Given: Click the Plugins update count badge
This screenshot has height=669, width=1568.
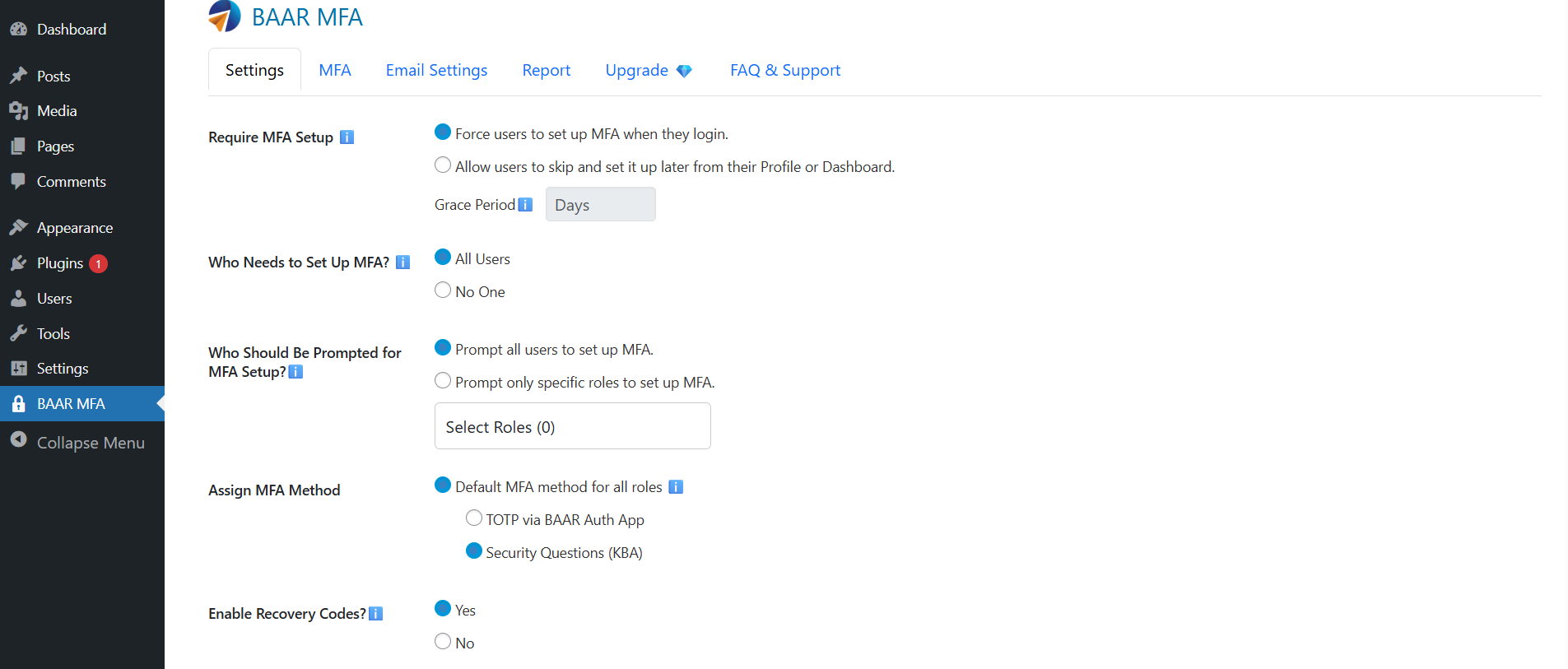Looking at the screenshot, I should (x=98, y=264).
